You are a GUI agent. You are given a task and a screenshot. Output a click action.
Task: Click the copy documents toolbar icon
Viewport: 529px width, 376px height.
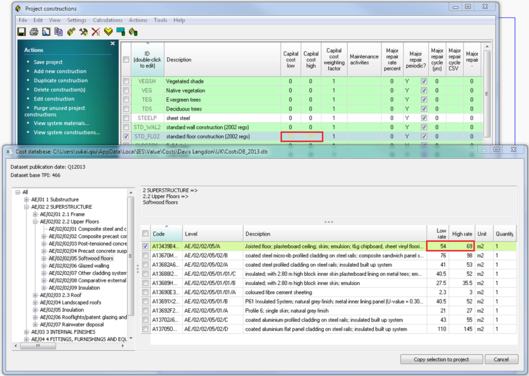(x=59, y=32)
